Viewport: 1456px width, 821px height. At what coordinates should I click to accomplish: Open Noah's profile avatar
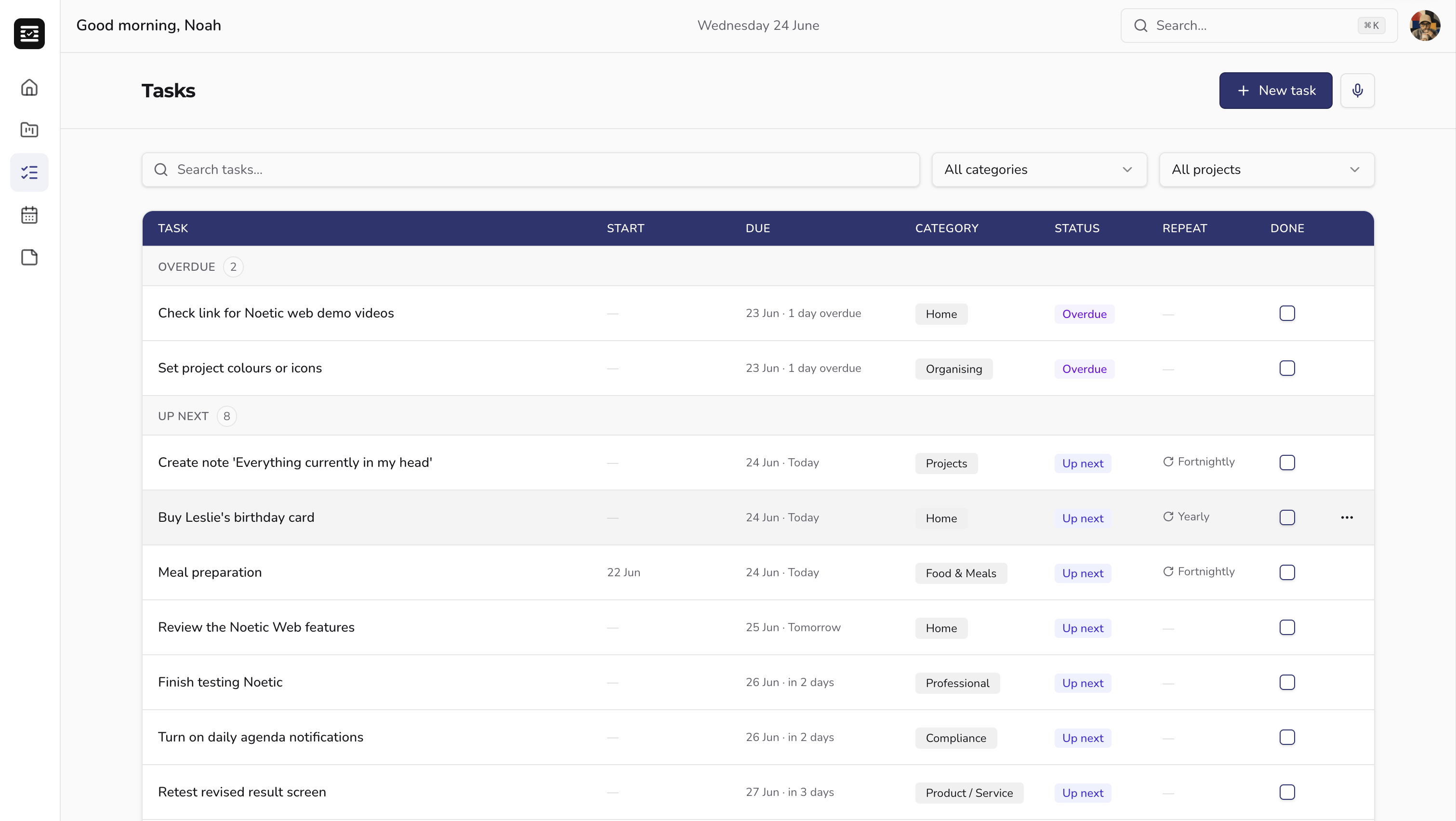(1425, 26)
